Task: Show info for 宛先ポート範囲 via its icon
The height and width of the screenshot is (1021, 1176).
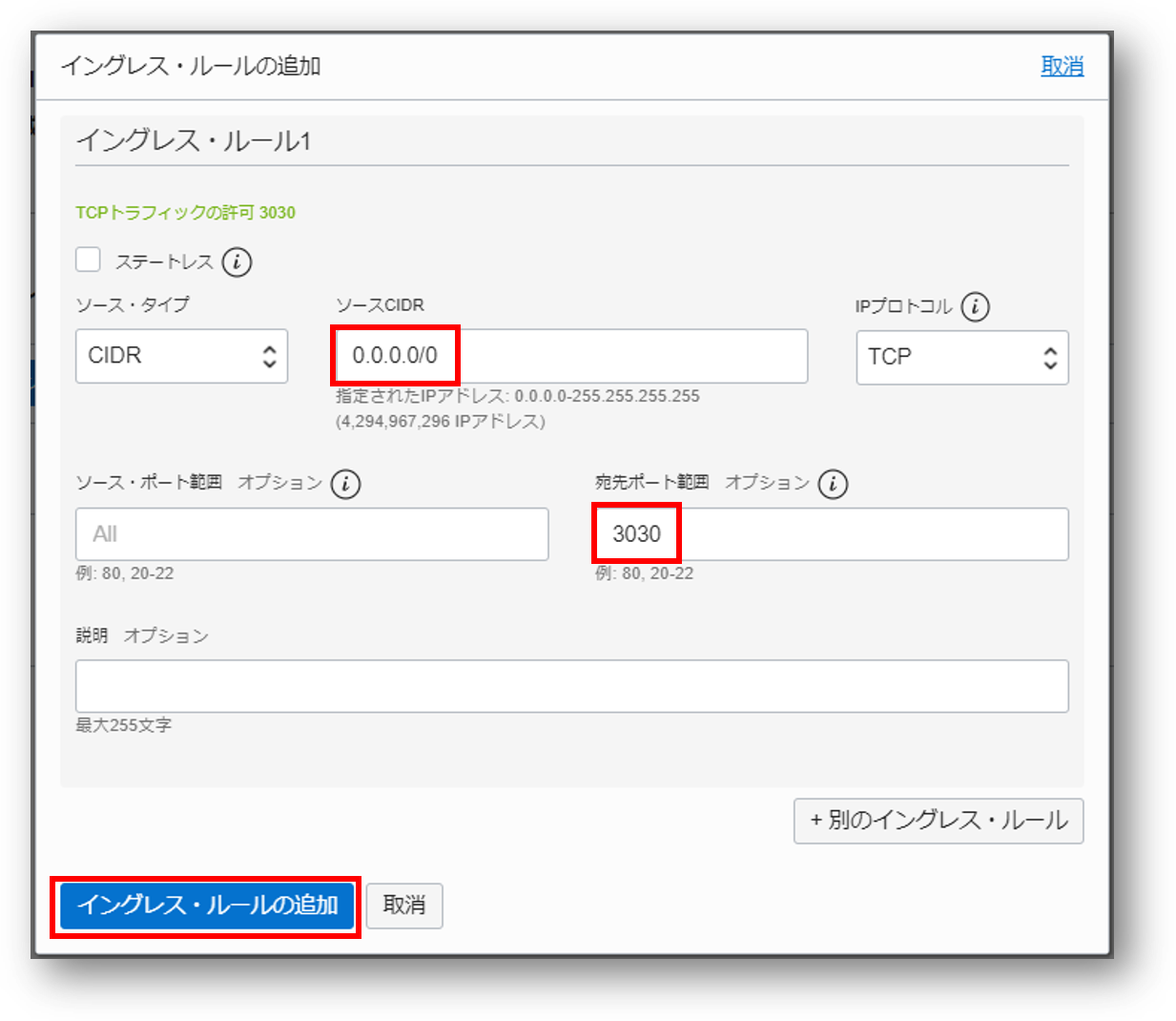Action: (833, 484)
